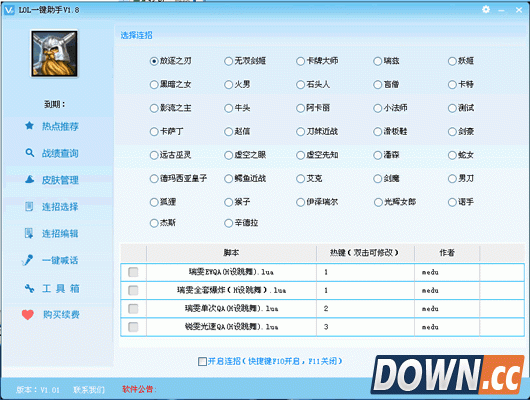The width and height of the screenshot is (530, 400).
Task: Click the 脚本 column header
Action: pos(231,253)
